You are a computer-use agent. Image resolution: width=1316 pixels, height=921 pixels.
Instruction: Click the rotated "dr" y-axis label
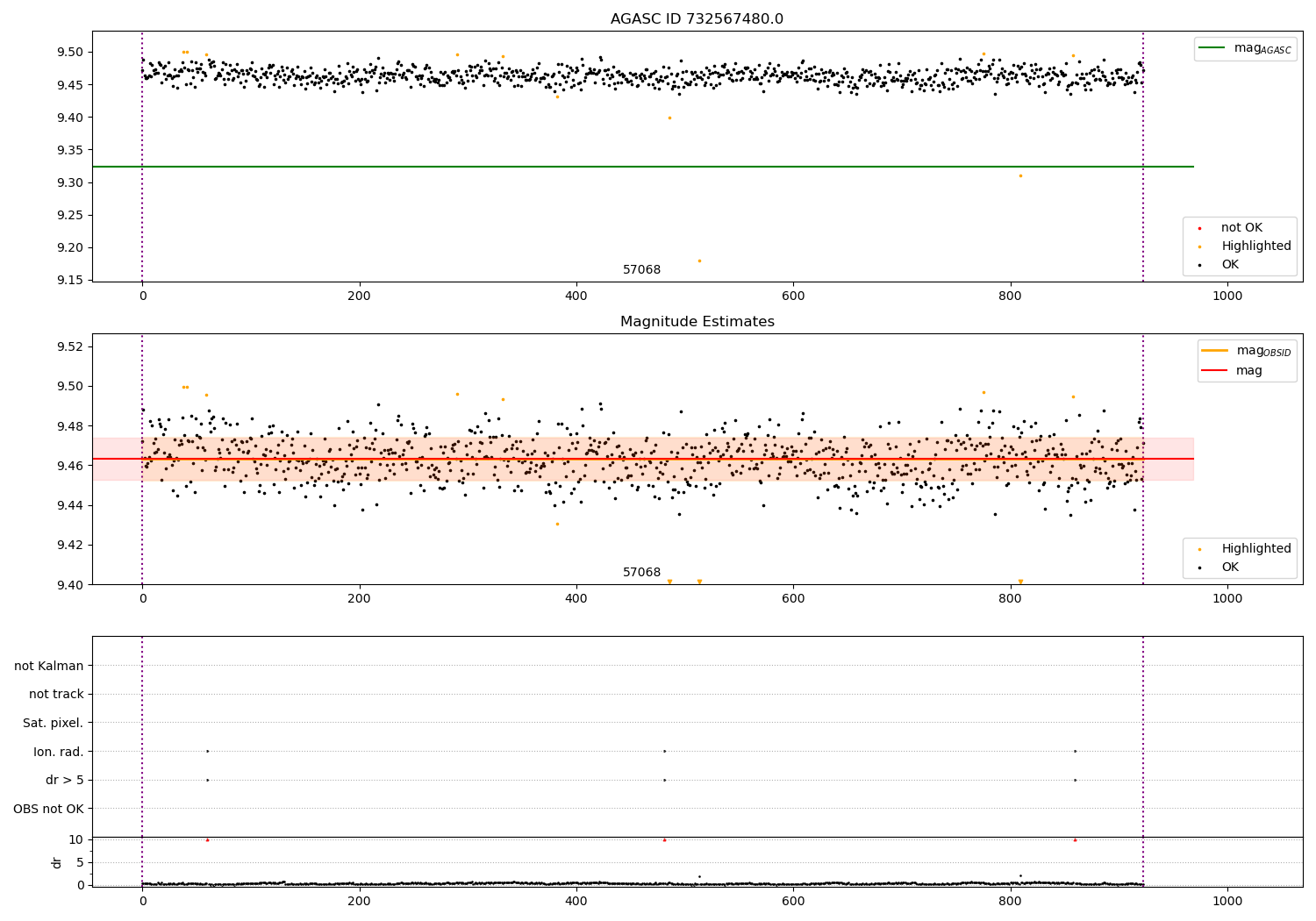(x=57, y=862)
